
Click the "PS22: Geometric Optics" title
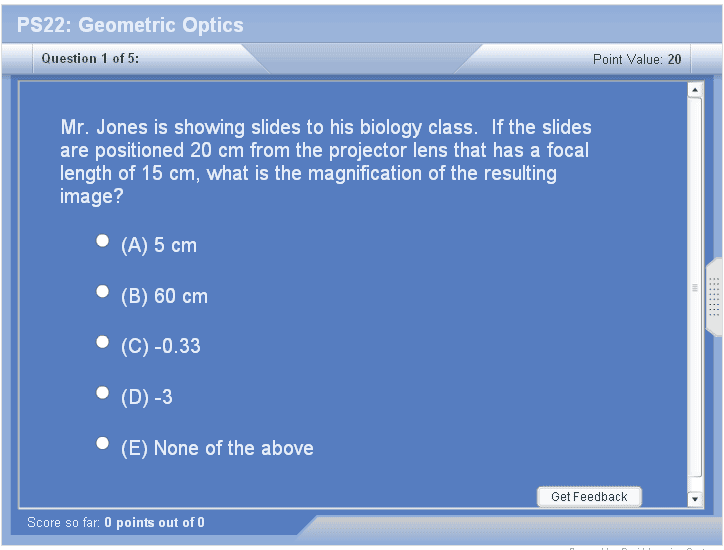pos(130,25)
